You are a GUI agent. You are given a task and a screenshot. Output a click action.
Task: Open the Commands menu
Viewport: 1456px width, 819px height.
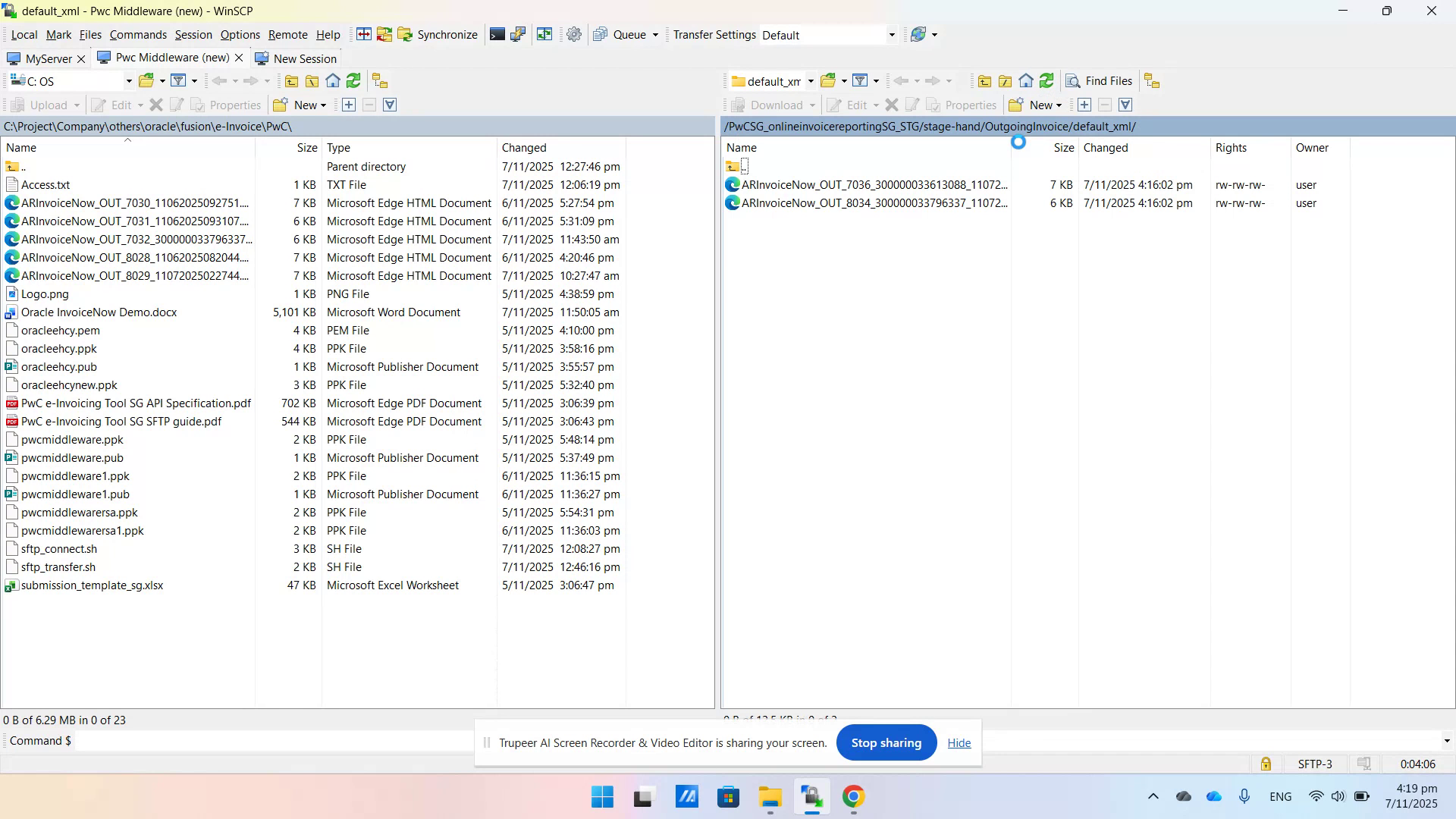click(x=138, y=35)
